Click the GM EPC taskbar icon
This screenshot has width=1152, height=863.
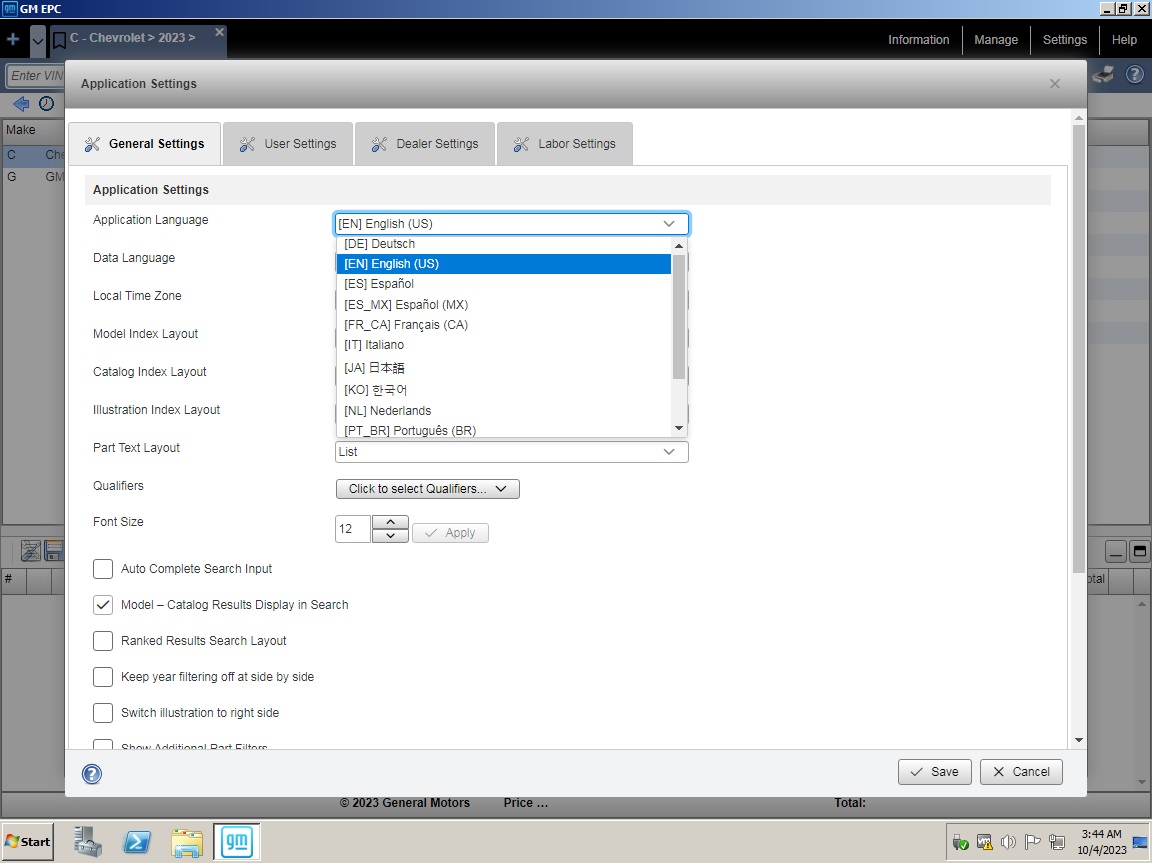point(237,842)
